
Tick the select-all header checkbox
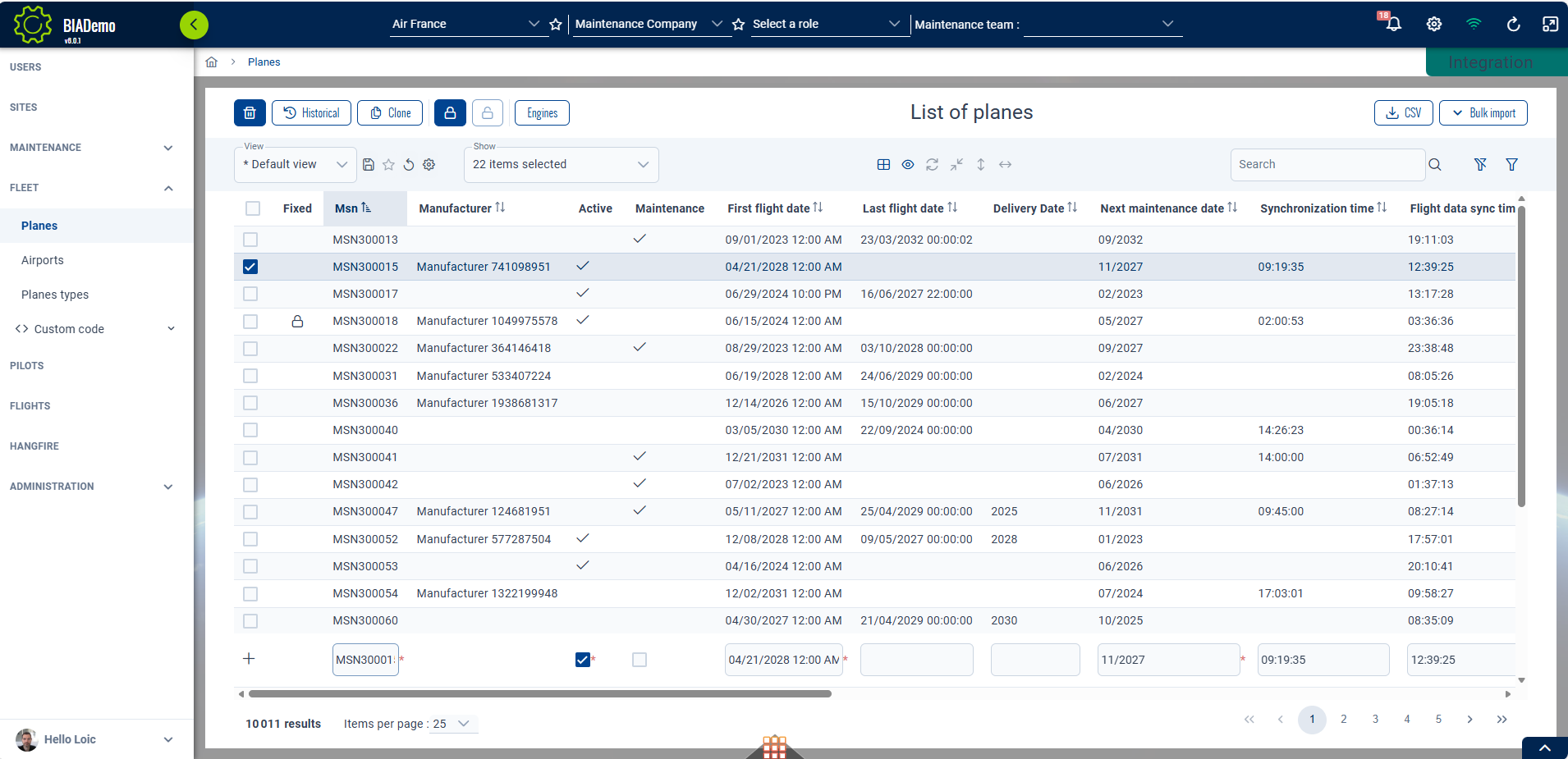[253, 208]
